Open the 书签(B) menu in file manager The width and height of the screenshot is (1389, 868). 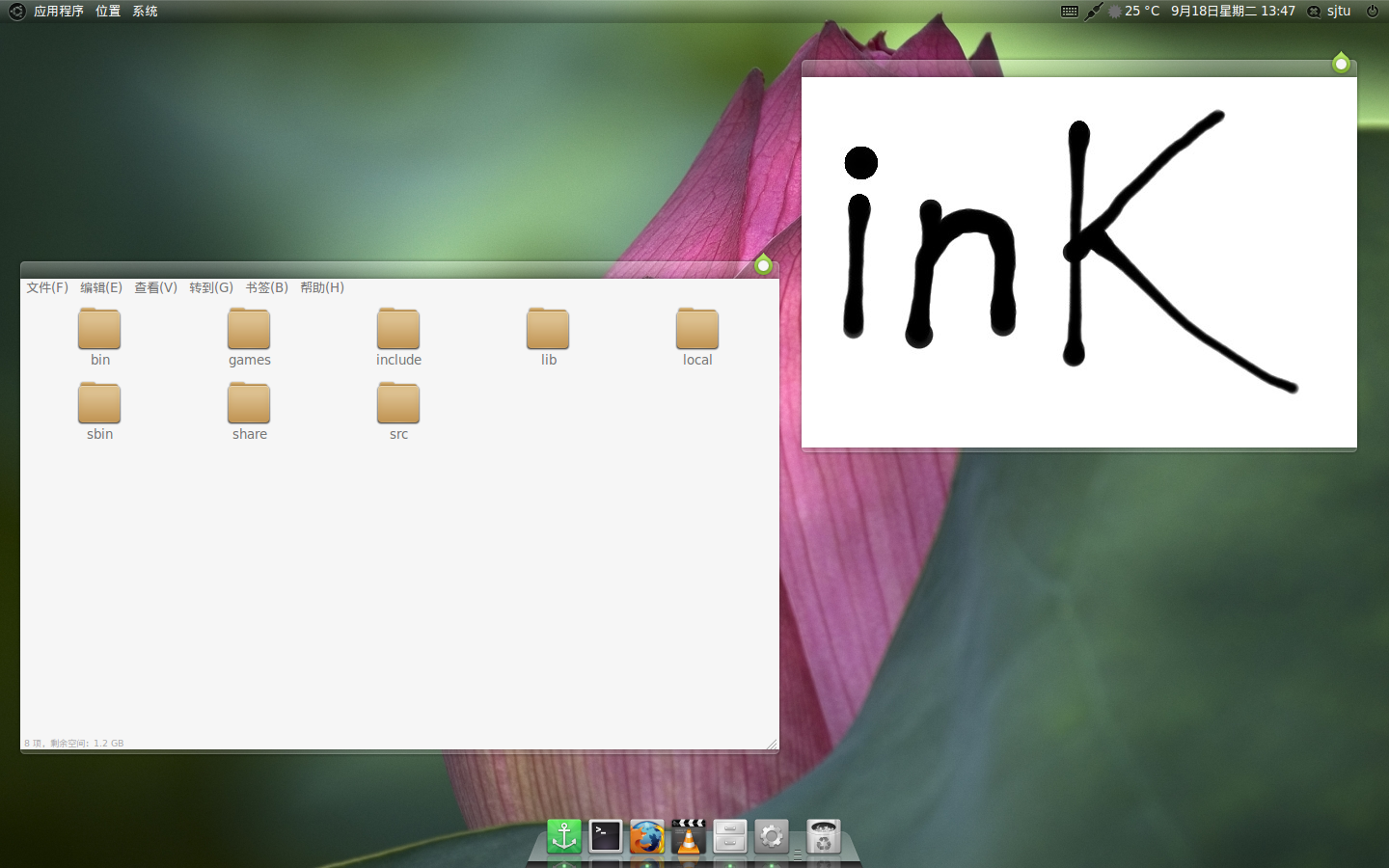pos(266,287)
